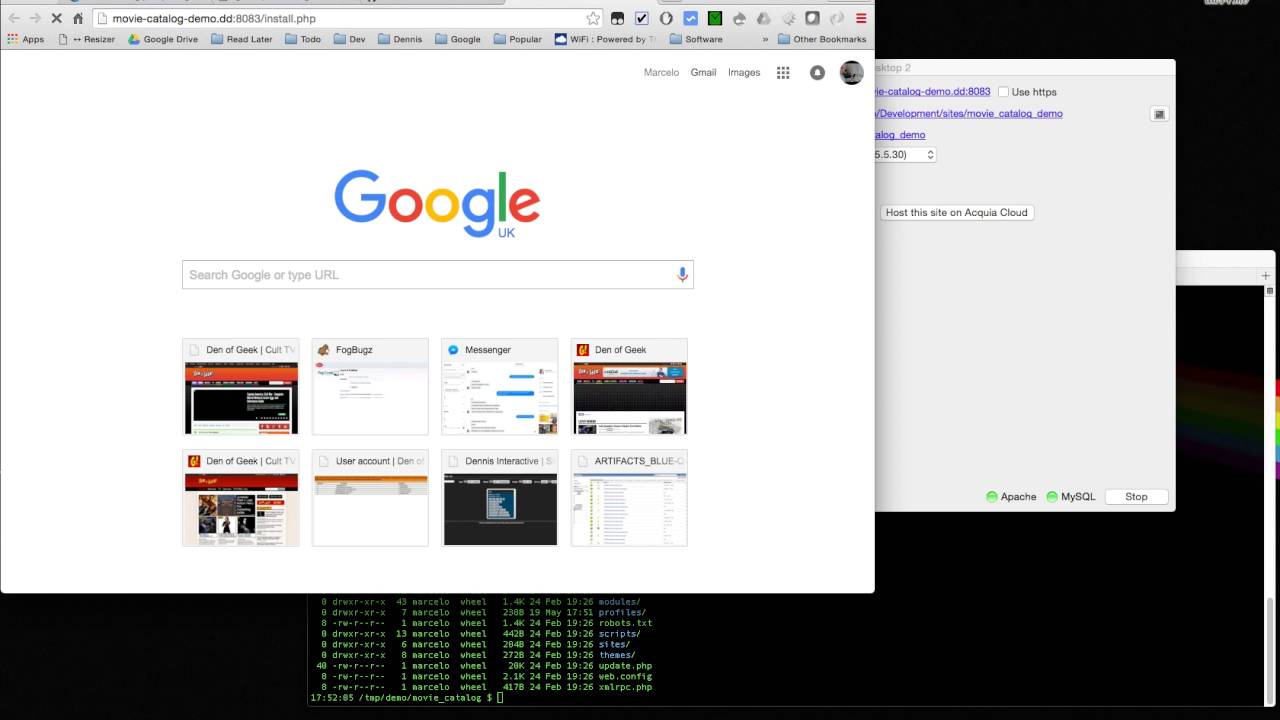Click web.config in the terminal listing
Screen dimensions: 1280x720
(625, 677)
